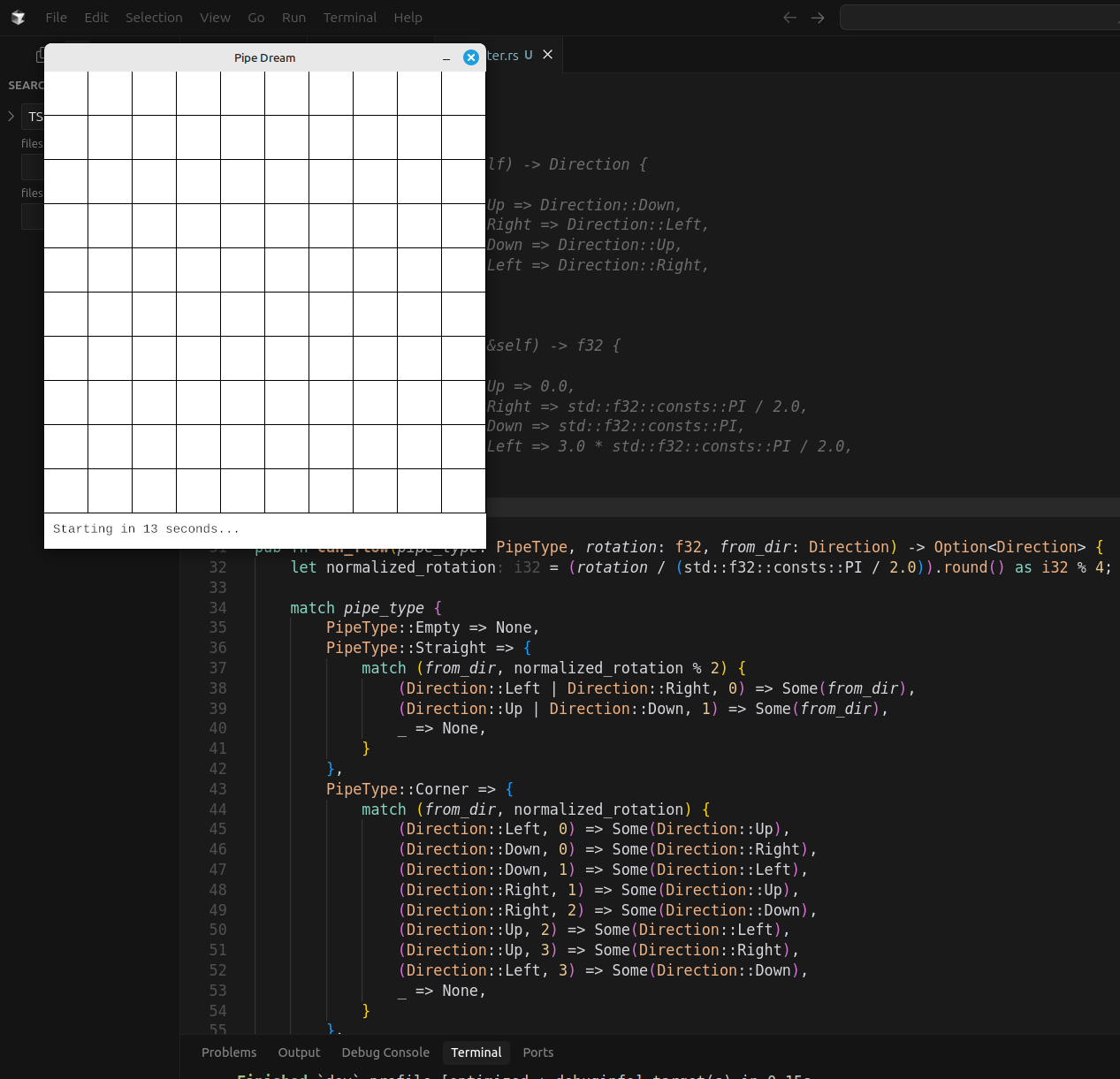Open the Edit menu
1120x1079 pixels.
[x=96, y=18]
